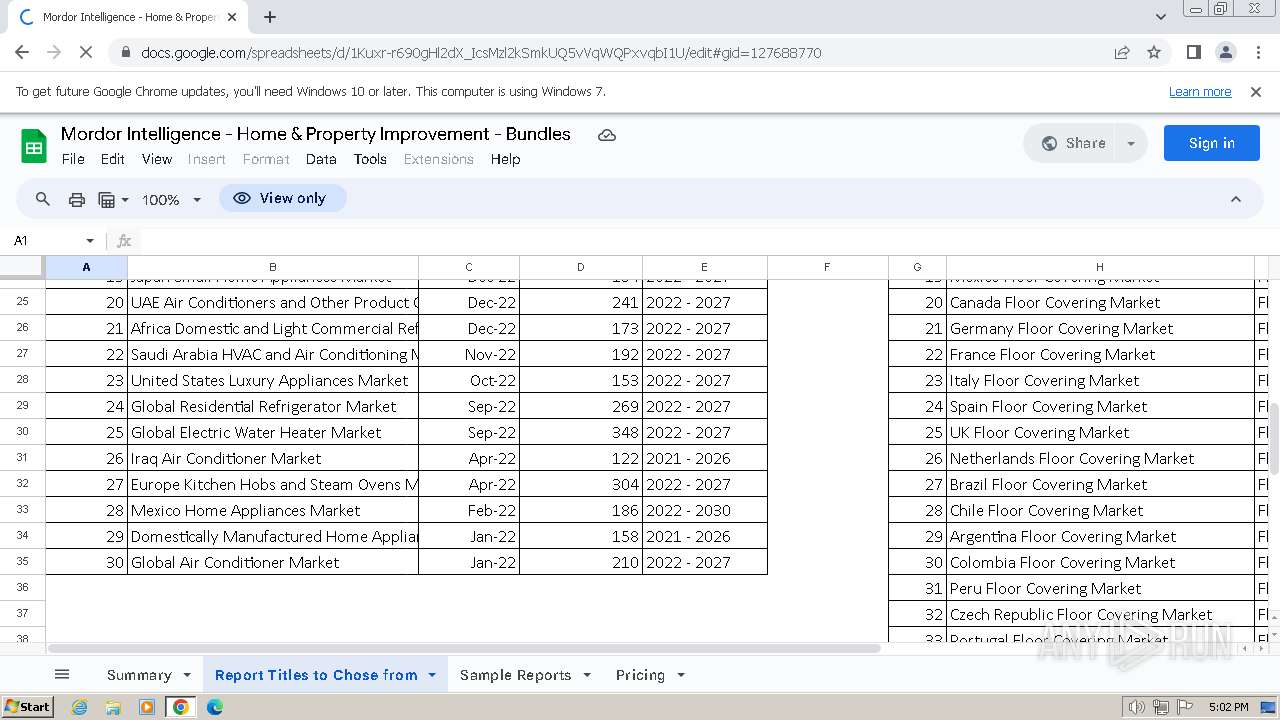Click the browser address bar URL

(x=481, y=53)
